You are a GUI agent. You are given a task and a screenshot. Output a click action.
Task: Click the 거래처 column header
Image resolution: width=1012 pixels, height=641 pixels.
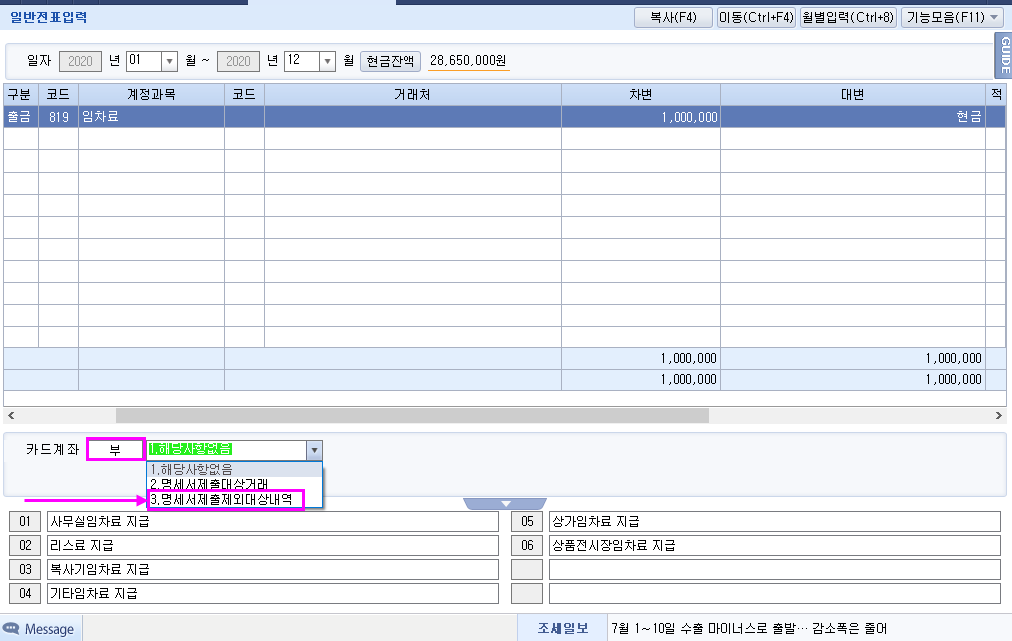click(x=412, y=95)
